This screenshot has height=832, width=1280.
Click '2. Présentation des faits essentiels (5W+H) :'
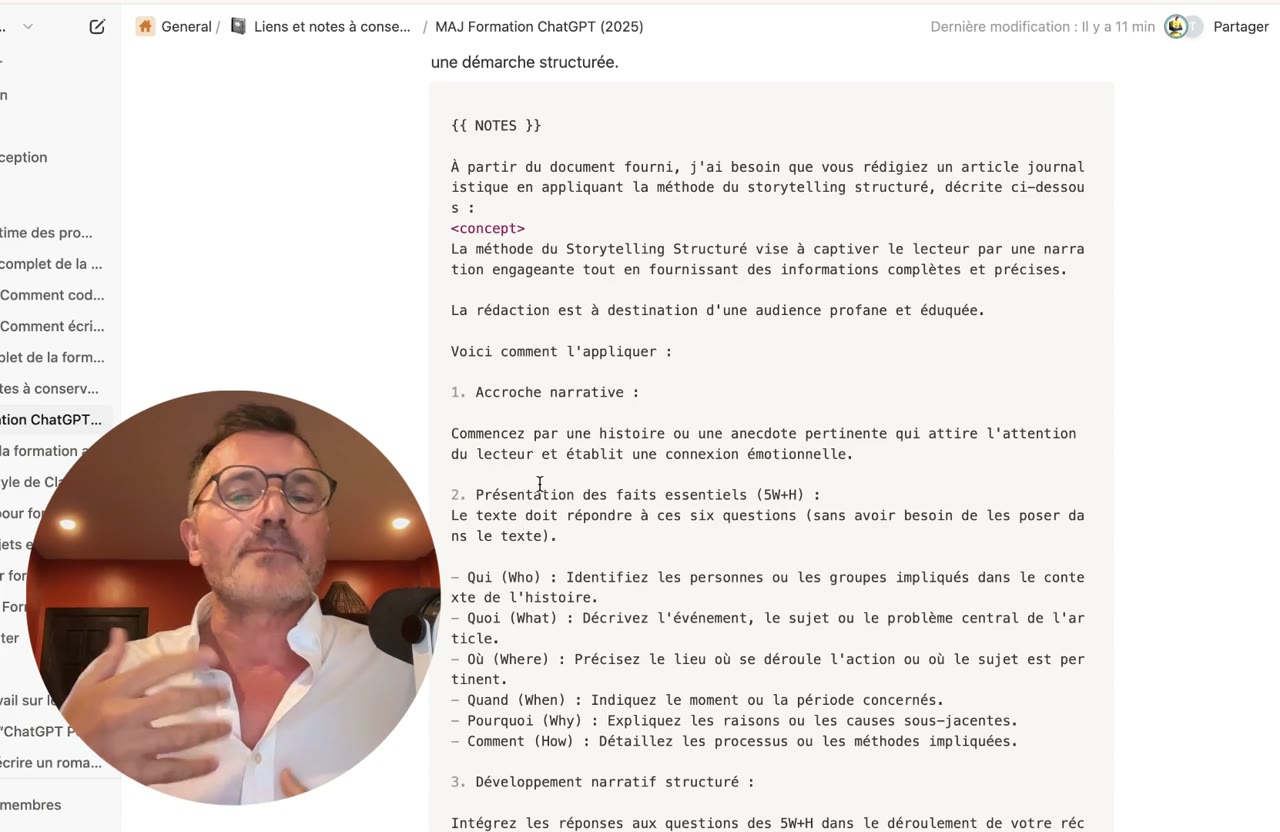point(636,495)
